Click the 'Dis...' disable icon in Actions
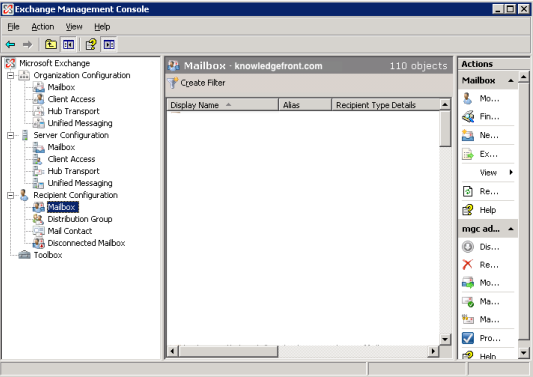Image resolution: width=533 pixels, height=377 pixels. (468, 246)
